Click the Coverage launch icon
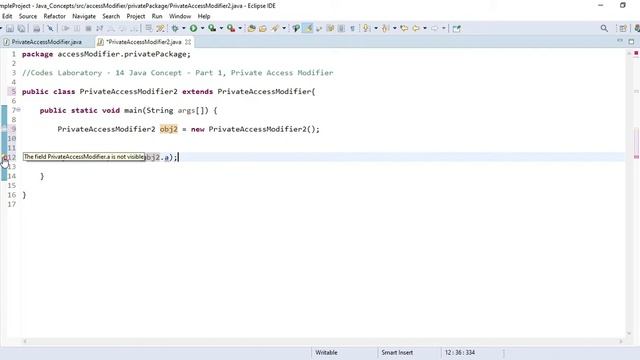The width and height of the screenshot is (640, 360). [x=212, y=29]
